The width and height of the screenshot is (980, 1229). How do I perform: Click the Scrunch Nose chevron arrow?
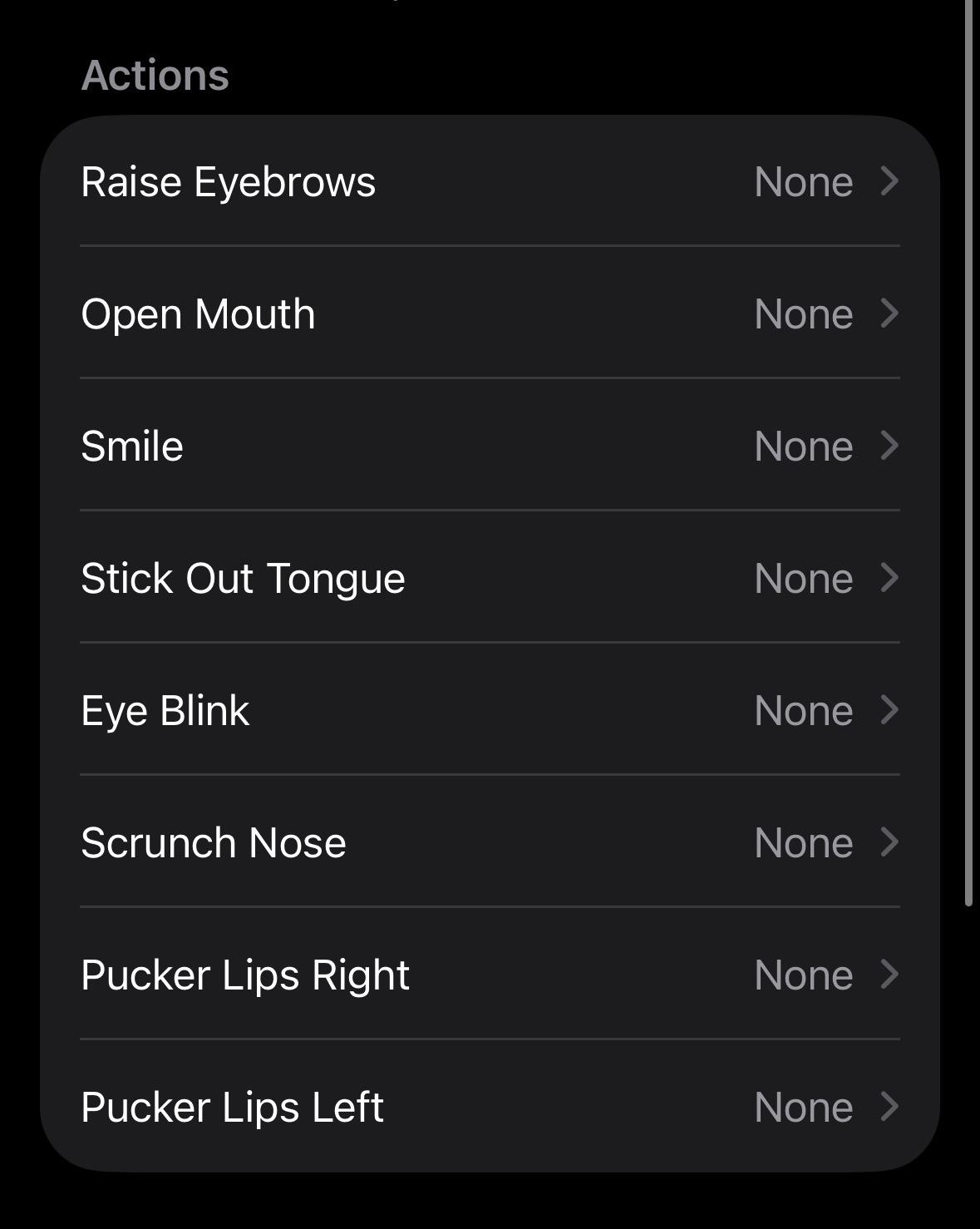[889, 842]
